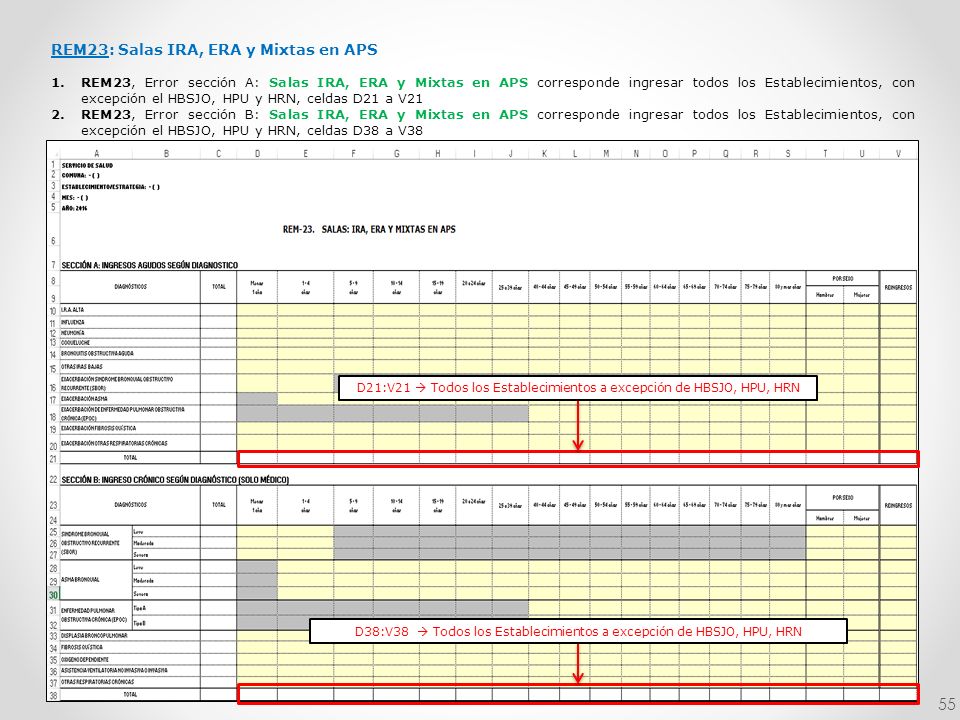Select spreadsheet column header V
The image size is (960, 720).
click(x=898, y=154)
